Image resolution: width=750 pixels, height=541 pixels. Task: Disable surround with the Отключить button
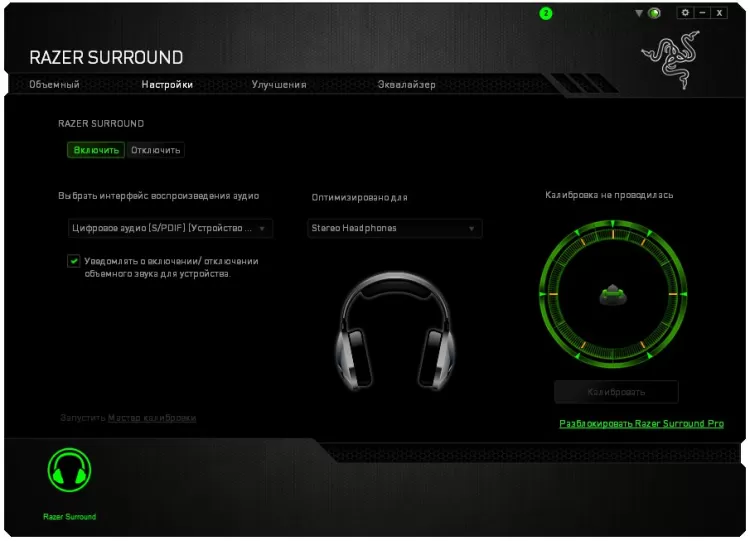(x=155, y=150)
